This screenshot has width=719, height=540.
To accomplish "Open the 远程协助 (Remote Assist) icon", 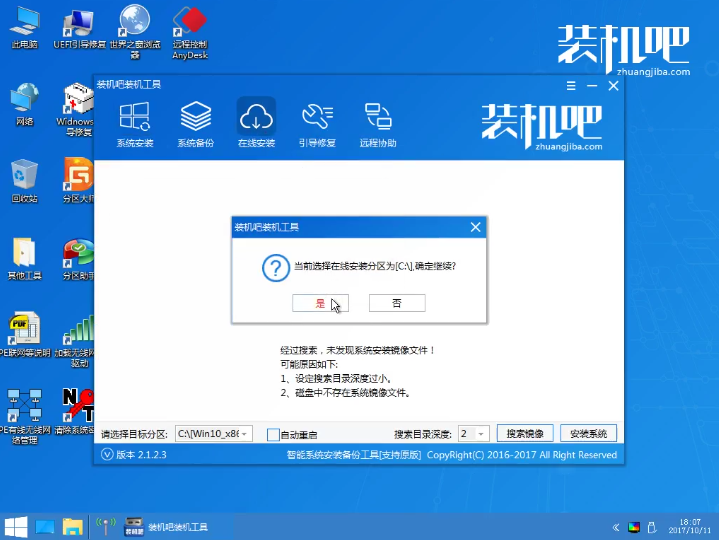I will click(x=377, y=124).
